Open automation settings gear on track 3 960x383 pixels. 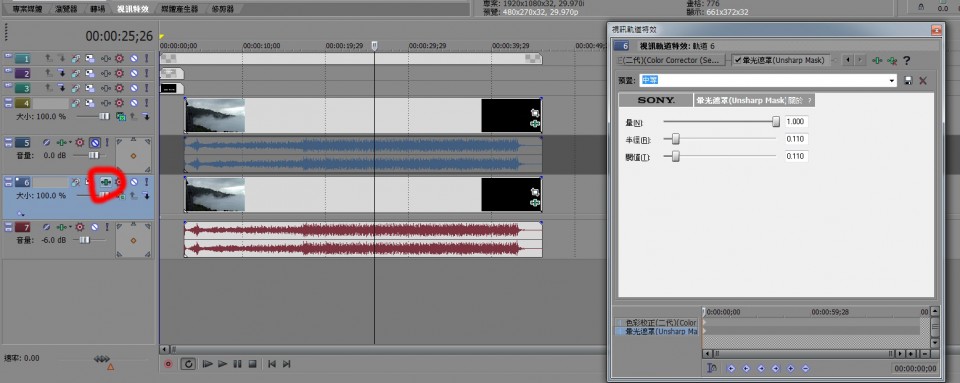click(119, 88)
